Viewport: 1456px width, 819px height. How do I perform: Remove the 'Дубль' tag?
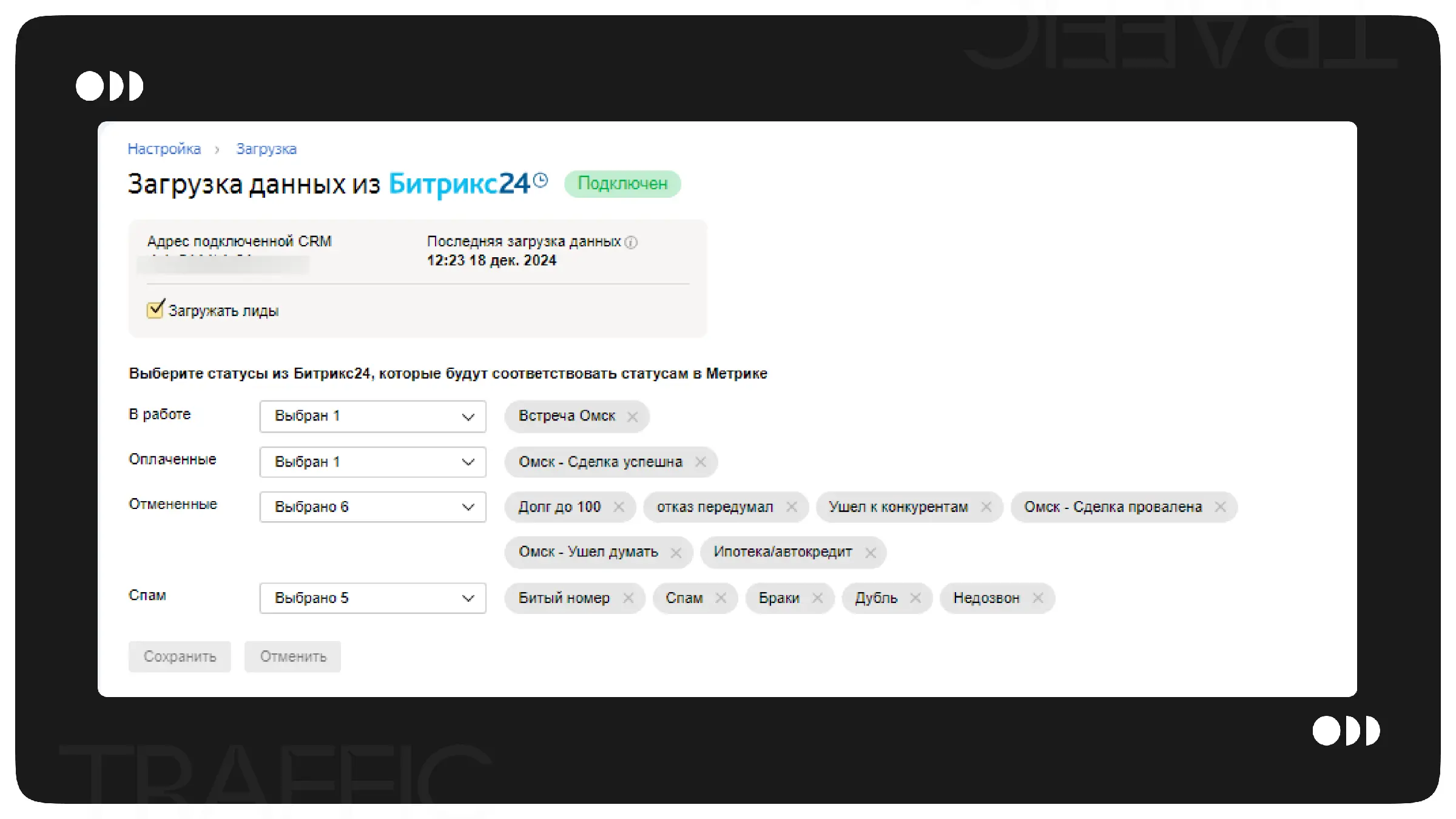[915, 598]
